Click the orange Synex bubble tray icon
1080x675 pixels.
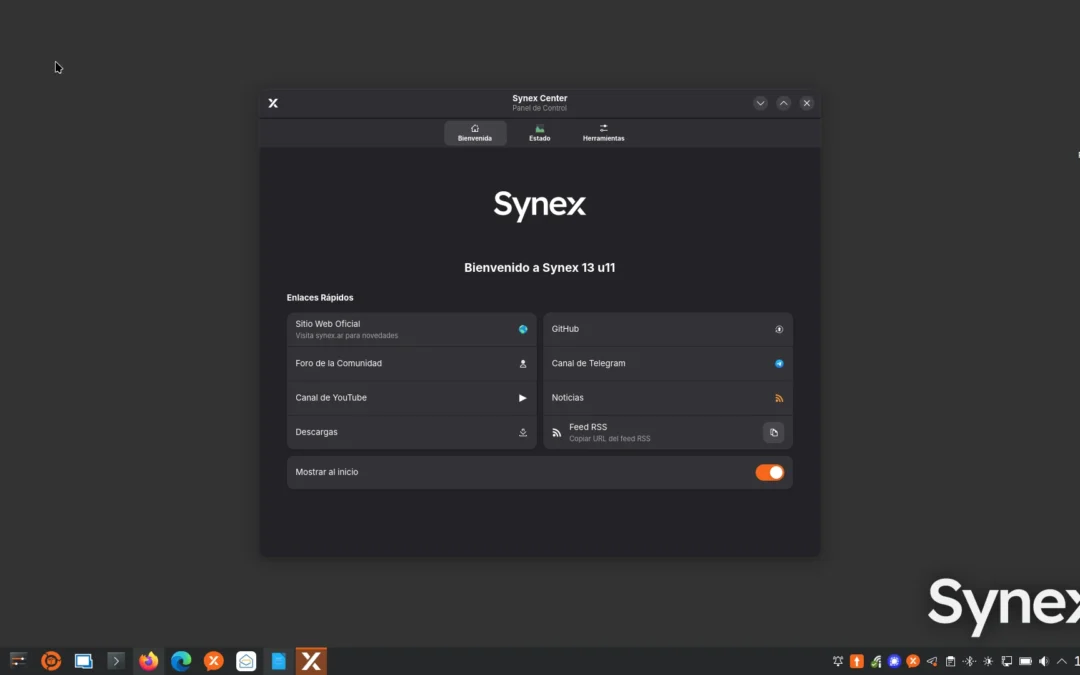click(x=913, y=661)
